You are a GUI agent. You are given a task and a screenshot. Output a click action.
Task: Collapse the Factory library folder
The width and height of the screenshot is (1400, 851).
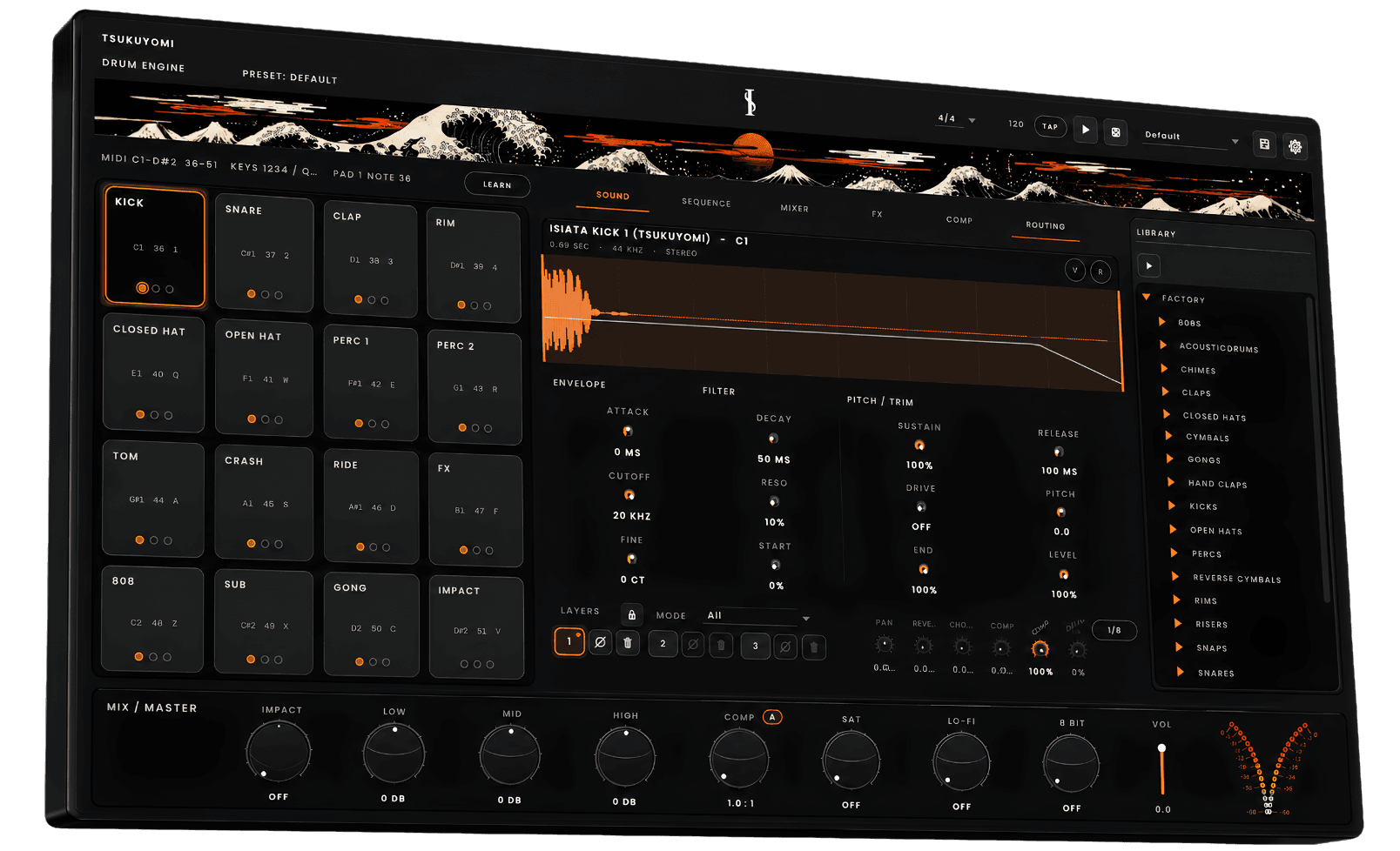pyautogui.click(x=1147, y=298)
